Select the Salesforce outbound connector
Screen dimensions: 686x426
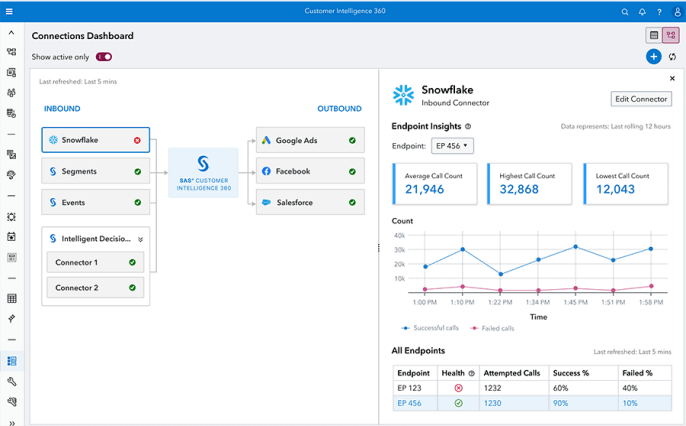(310, 202)
